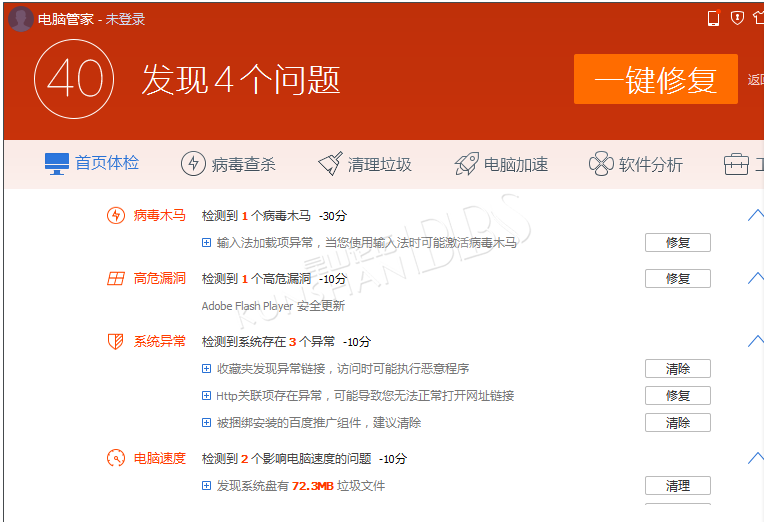
Task: Click 清理 for 72.3MB 垃圾文件
Action: 678,485
